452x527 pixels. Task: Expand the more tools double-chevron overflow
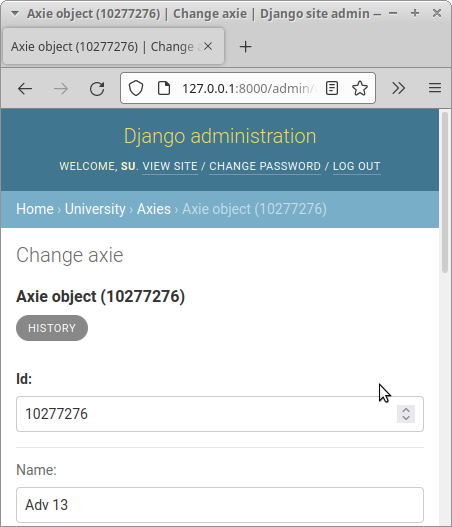point(399,88)
